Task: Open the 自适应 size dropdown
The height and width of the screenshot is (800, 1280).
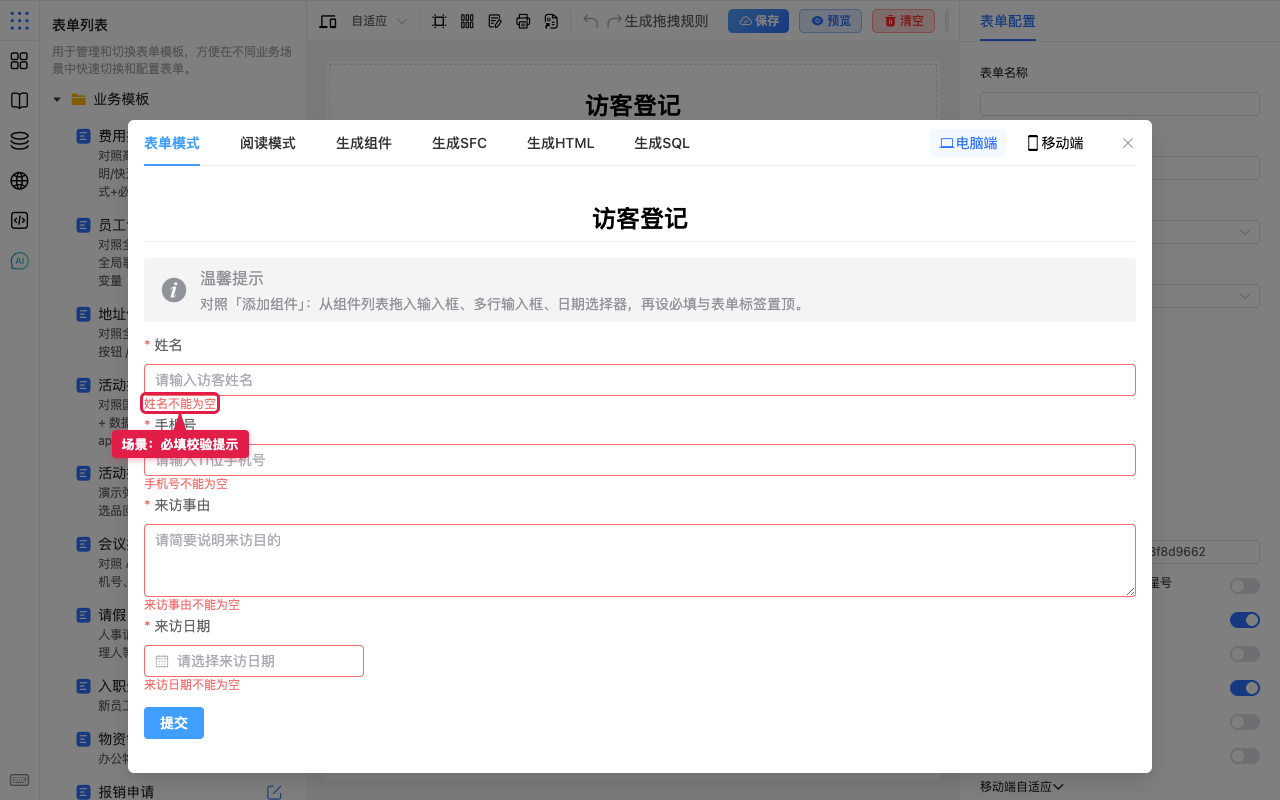Action: 379,21
